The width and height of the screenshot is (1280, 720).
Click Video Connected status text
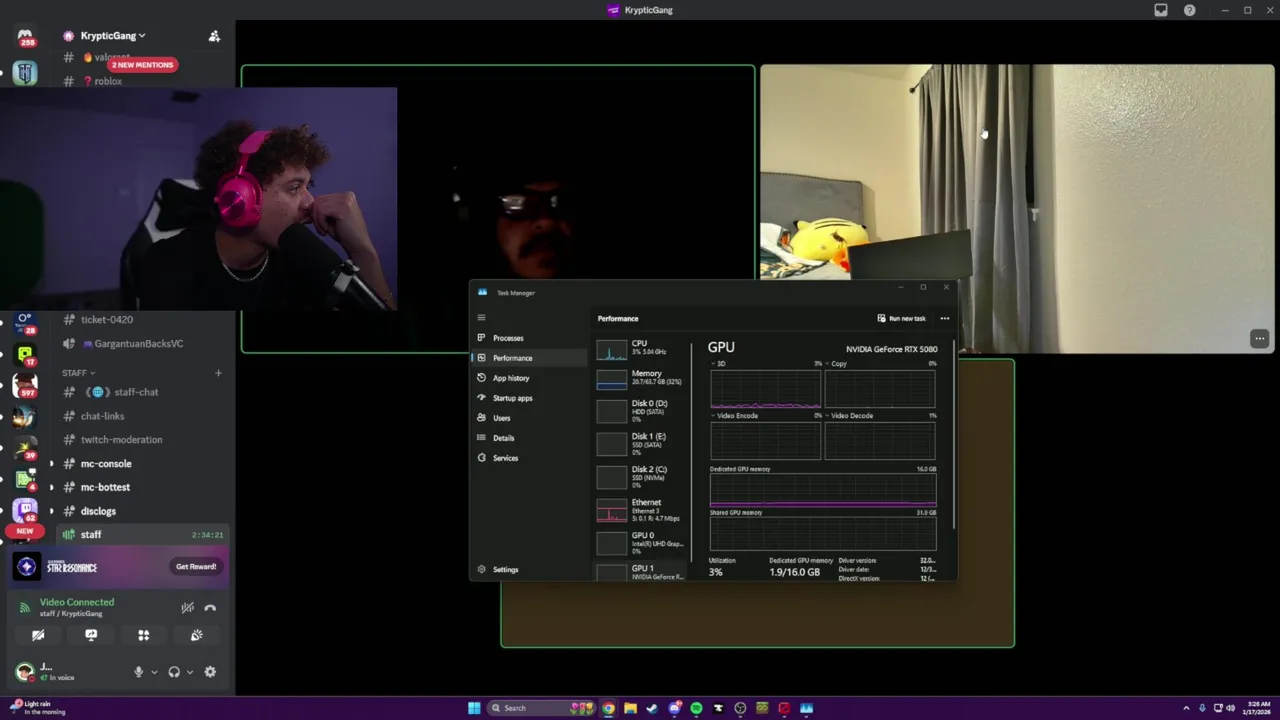coord(77,602)
